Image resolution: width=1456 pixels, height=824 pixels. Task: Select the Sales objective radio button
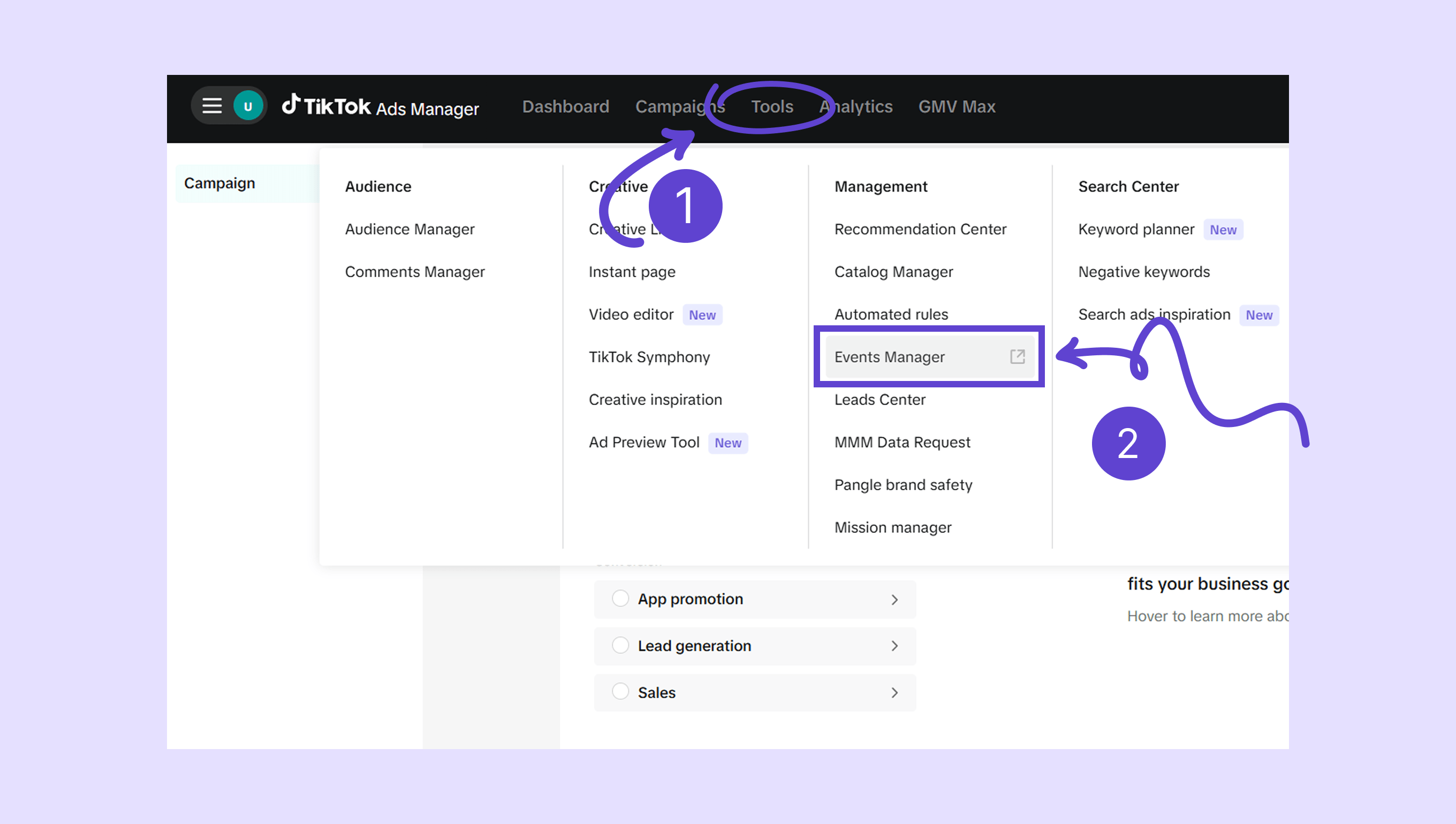(x=620, y=691)
